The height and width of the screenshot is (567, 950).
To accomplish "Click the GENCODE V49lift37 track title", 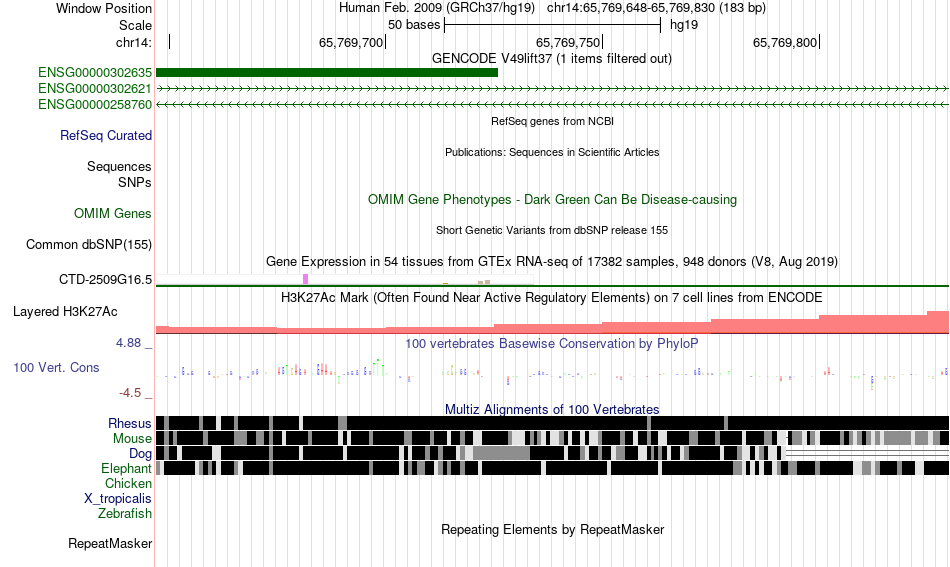I will click(552, 59).
